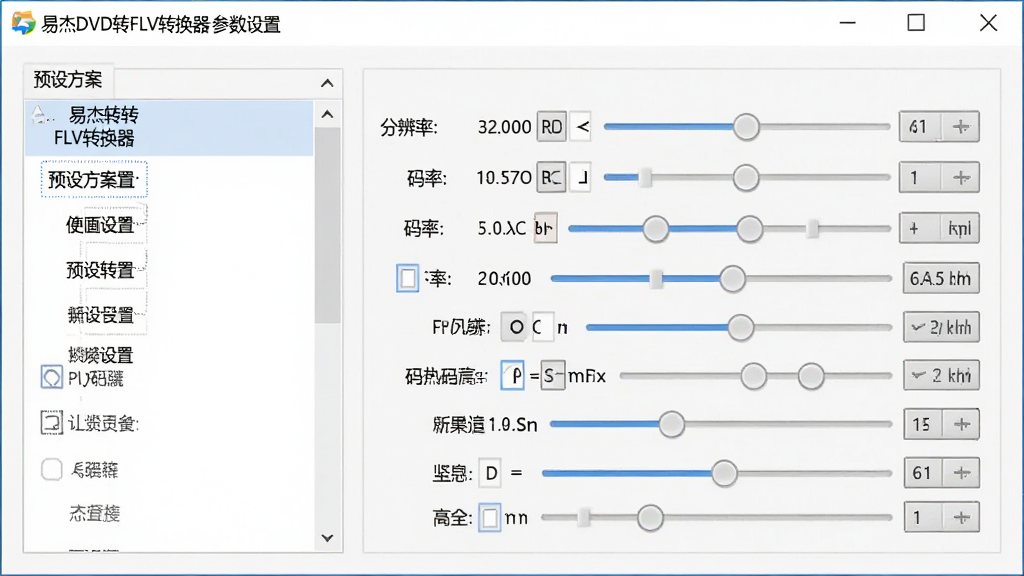
Task: Click the icon before 易杰转转 FLV转换器
Action: [40, 116]
